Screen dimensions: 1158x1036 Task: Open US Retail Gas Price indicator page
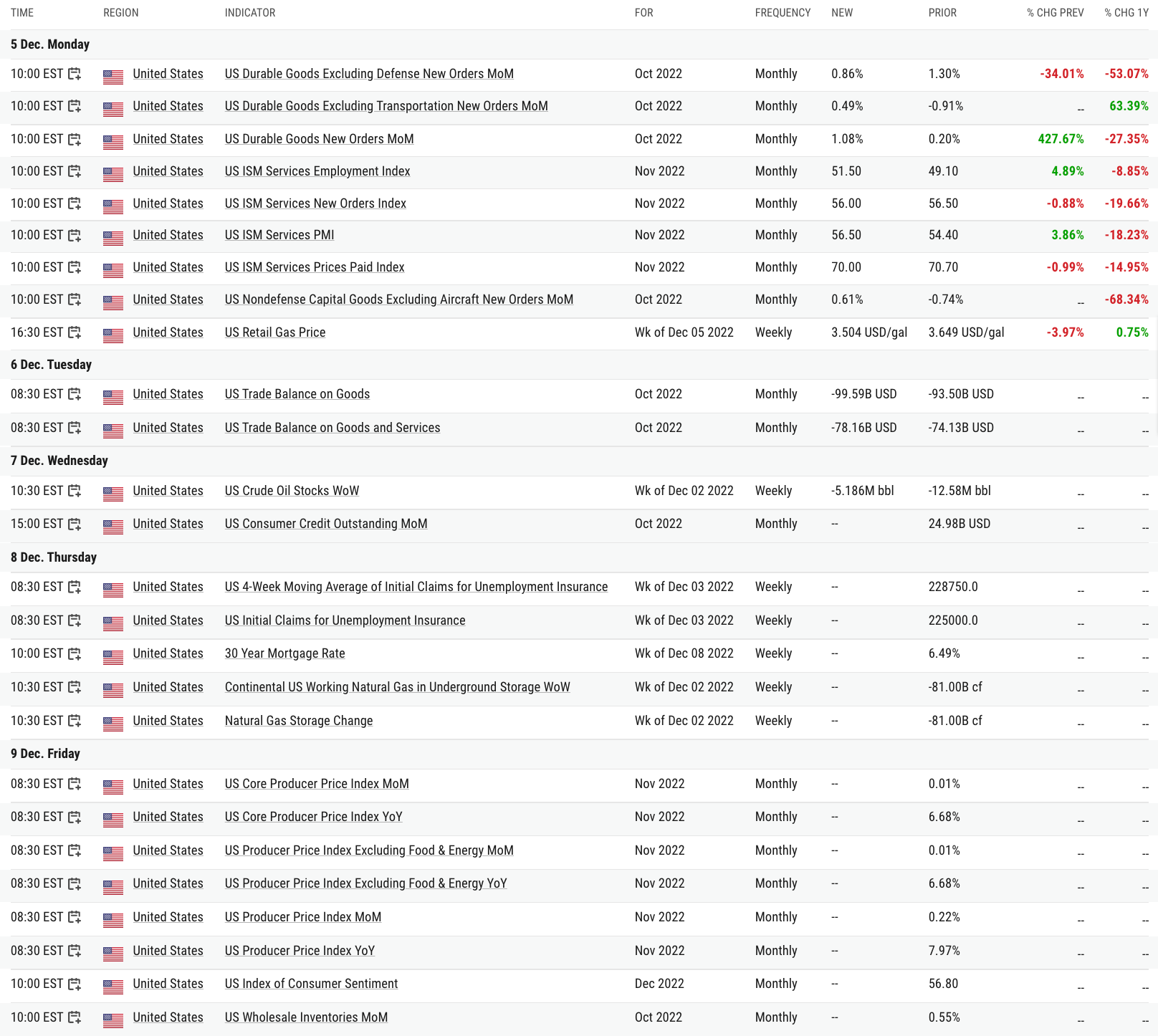[x=275, y=332]
